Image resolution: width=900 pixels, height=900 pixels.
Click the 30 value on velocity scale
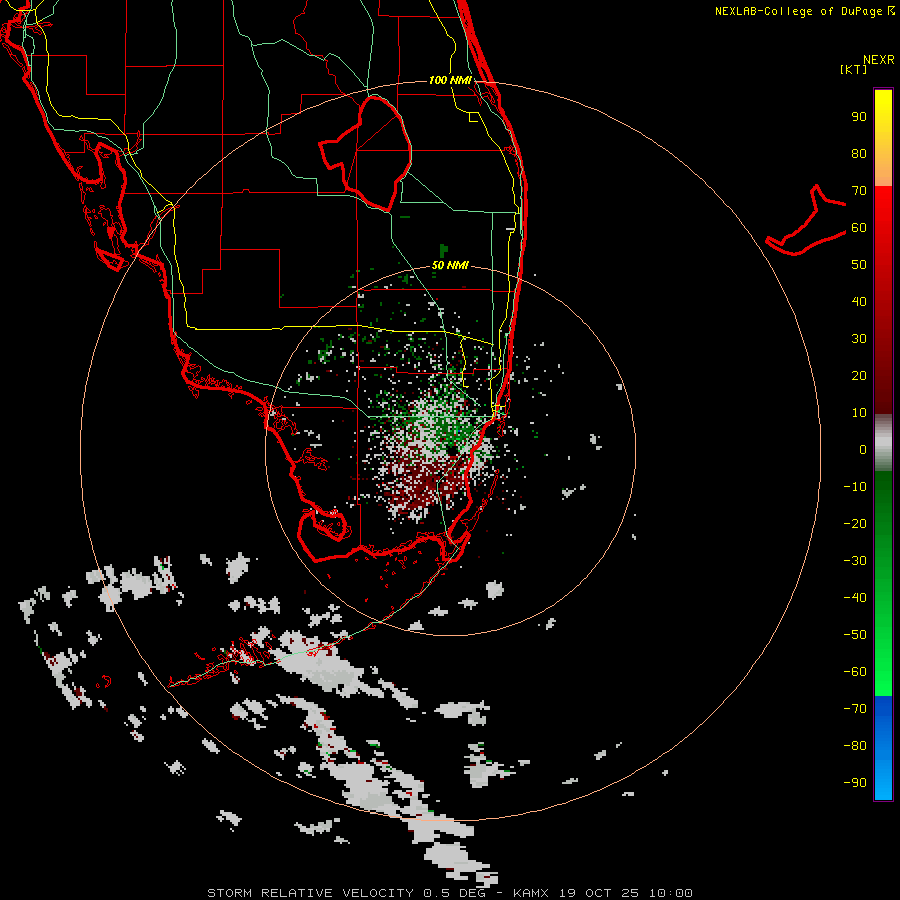pyautogui.click(x=859, y=339)
